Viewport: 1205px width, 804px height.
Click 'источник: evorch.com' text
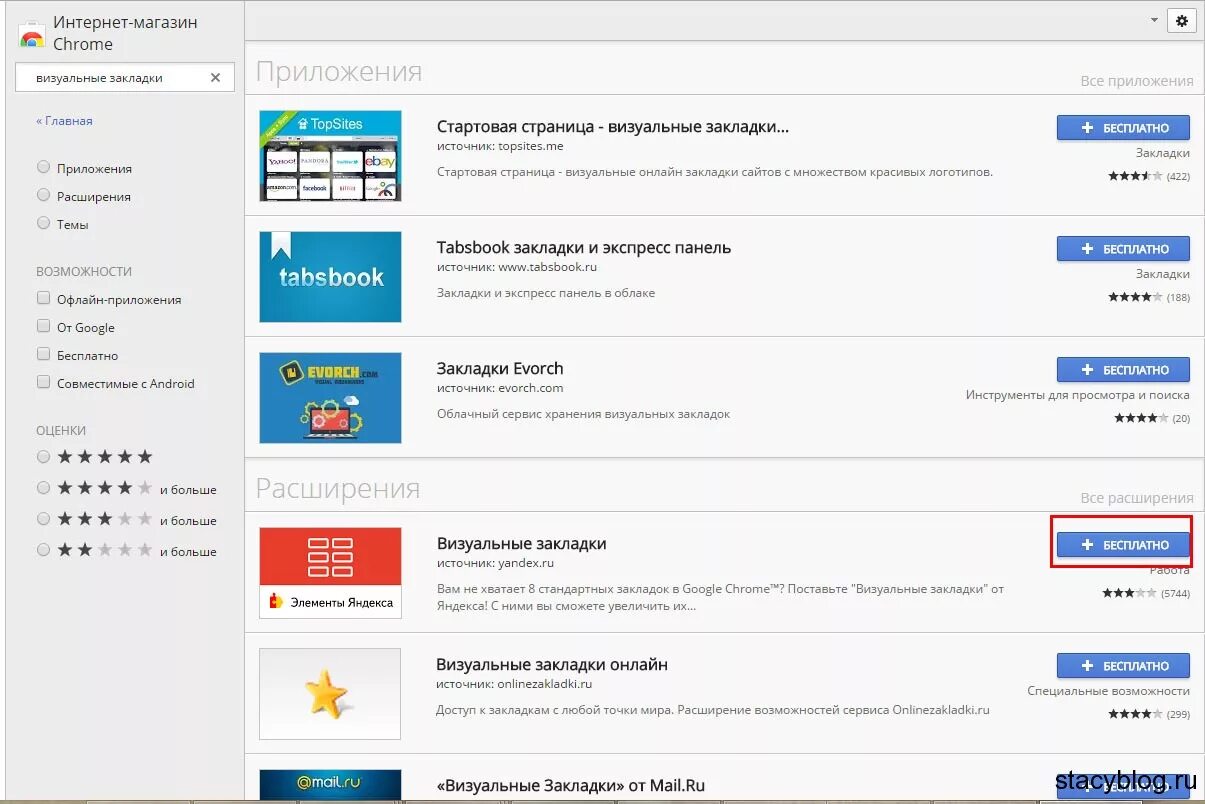tap(500, 388)
